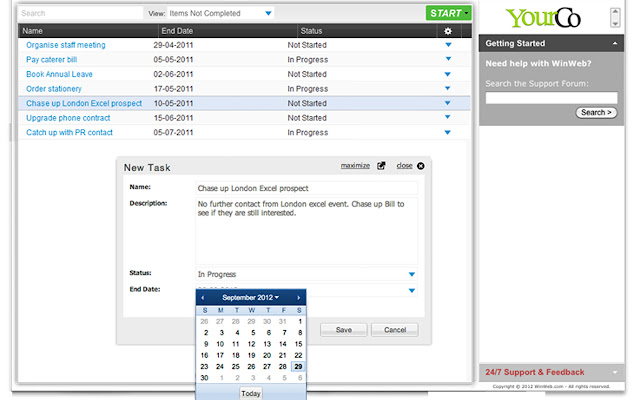Open the Chase up London Excel prospect link

(x=84, y=103)
